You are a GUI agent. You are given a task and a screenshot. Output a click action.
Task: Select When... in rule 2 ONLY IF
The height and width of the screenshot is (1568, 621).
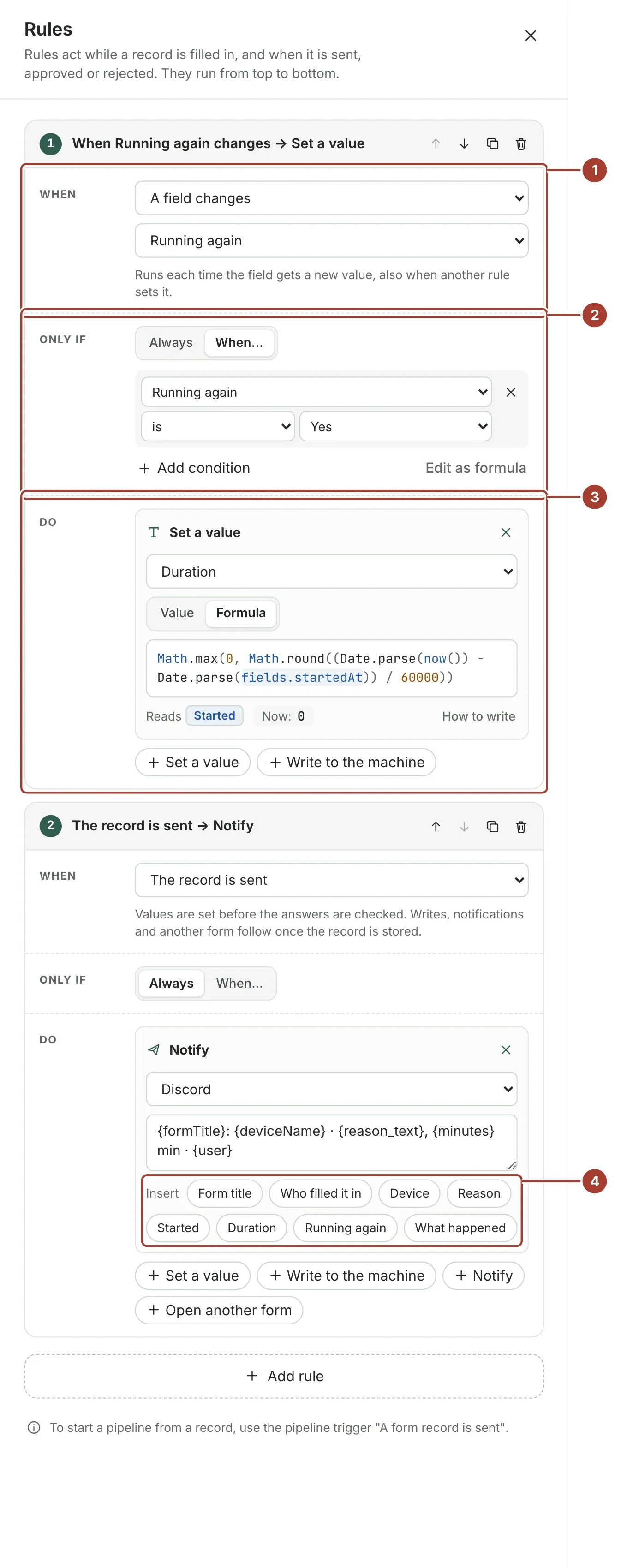click(x=239, y=983)
